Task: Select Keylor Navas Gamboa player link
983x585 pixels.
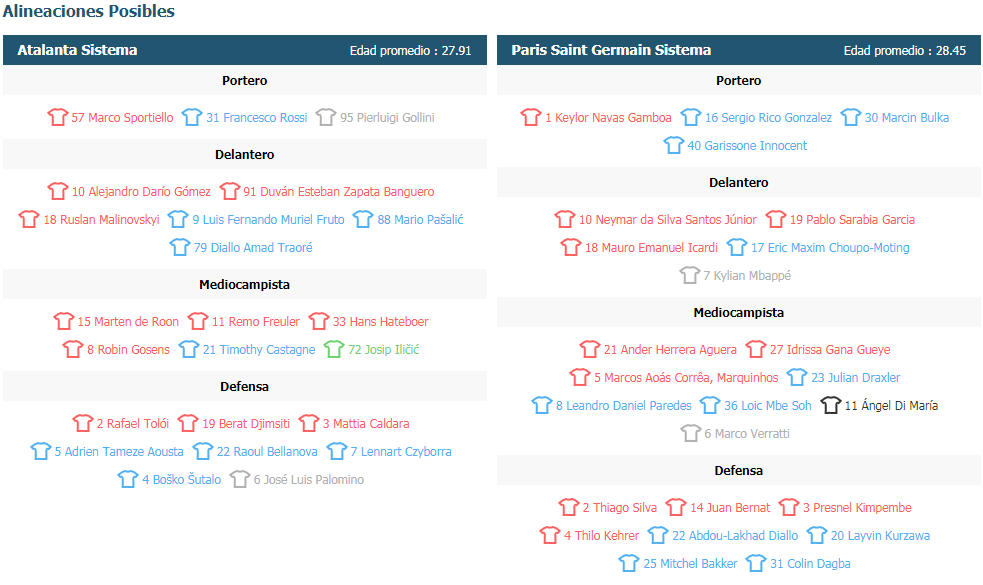Action: (x=608, y=118)
